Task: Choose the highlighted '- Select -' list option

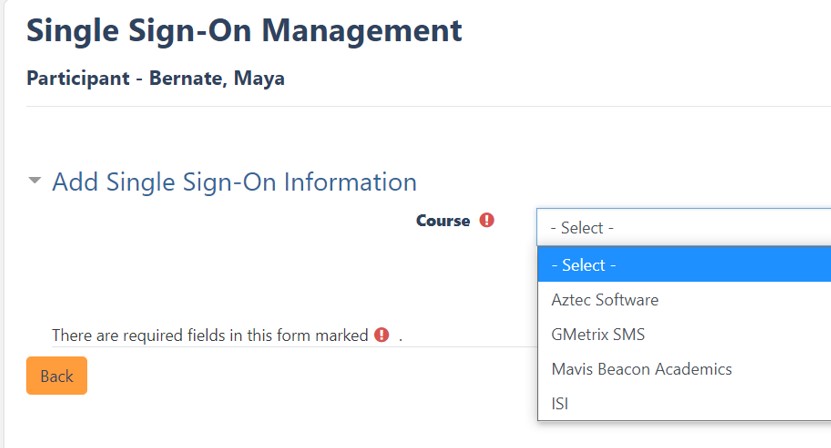Action: click(x=683, y=265)
